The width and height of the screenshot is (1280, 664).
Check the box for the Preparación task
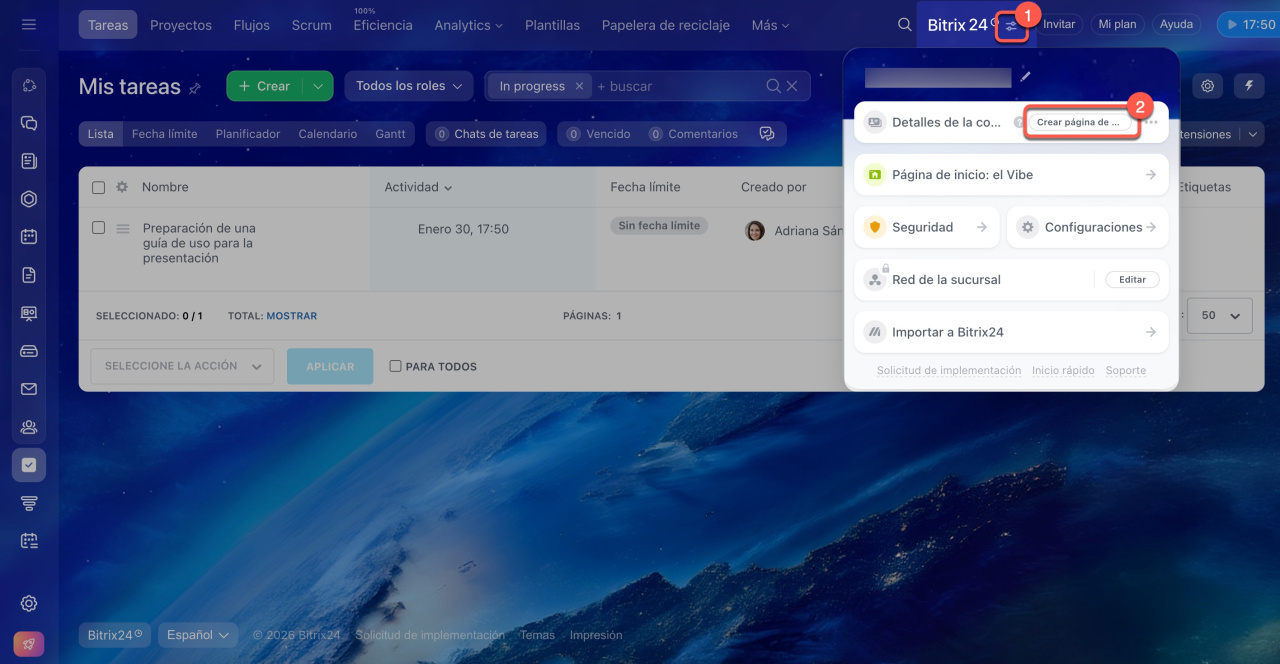98,228
